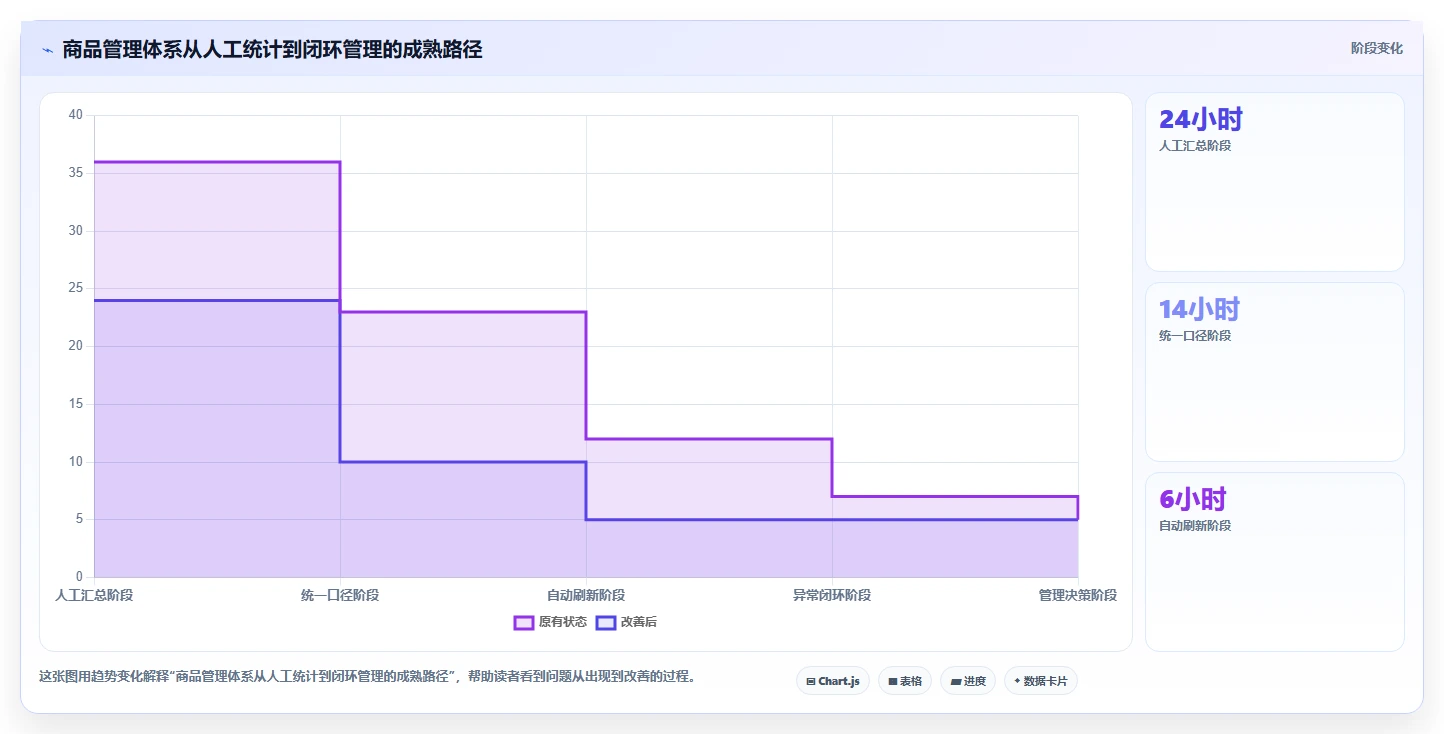1444x734 pixels.
Task: Click 人工汇总阶段 caption under 24小时
Action: coord(1195,146)
